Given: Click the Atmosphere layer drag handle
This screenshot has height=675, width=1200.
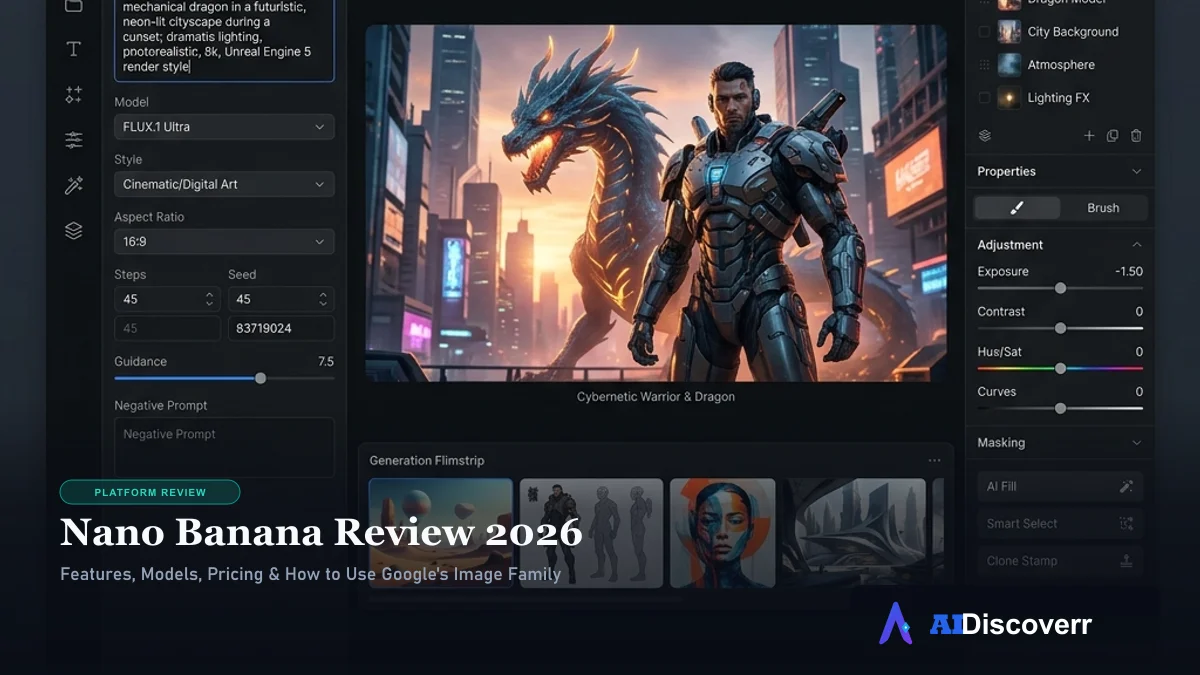Looking at the screenshot, I should click(x=984, y=65).
